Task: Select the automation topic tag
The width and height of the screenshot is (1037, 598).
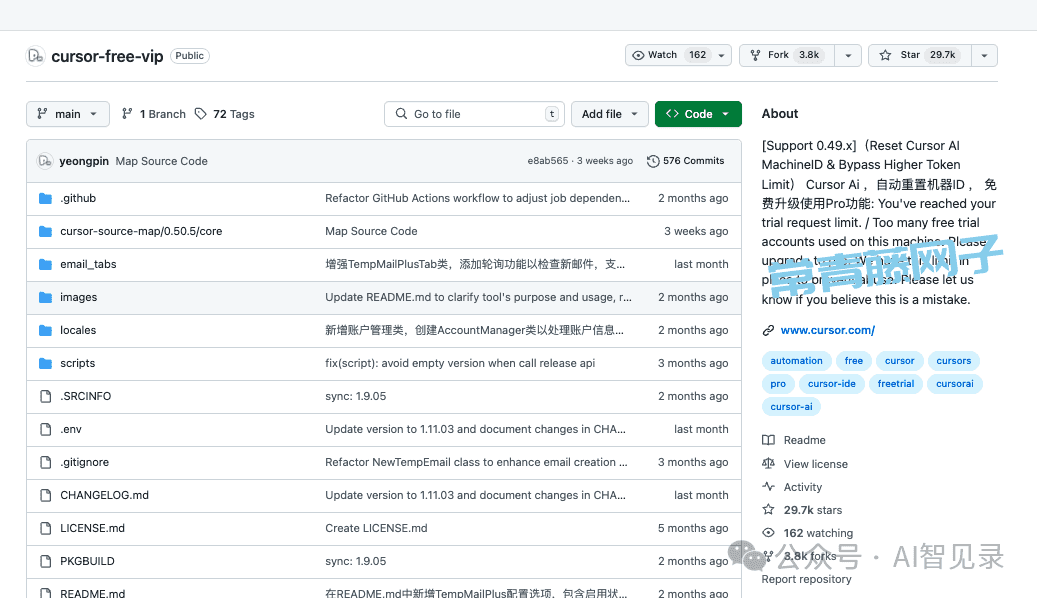Action: pos(796,361)
